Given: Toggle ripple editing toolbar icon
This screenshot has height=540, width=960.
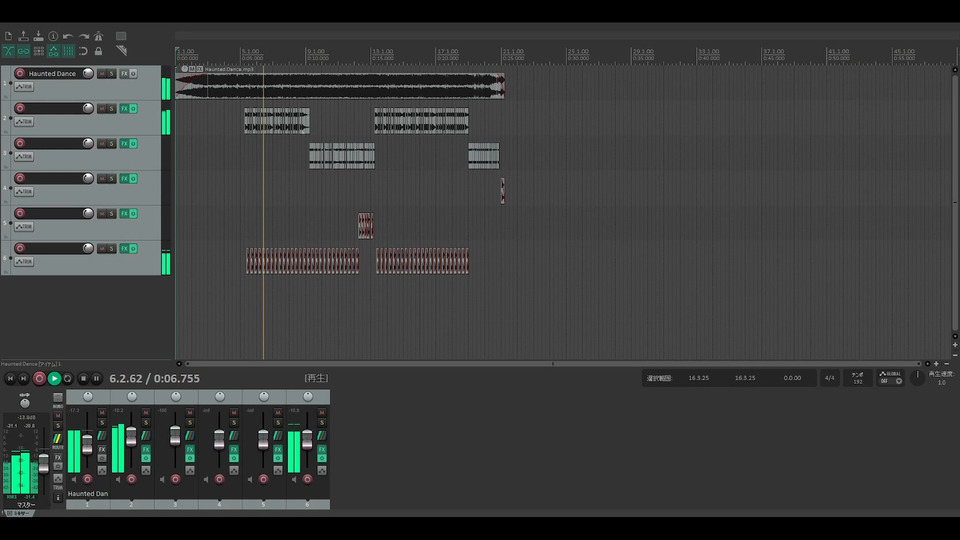Looking at the screenshot, I should 39,51.
